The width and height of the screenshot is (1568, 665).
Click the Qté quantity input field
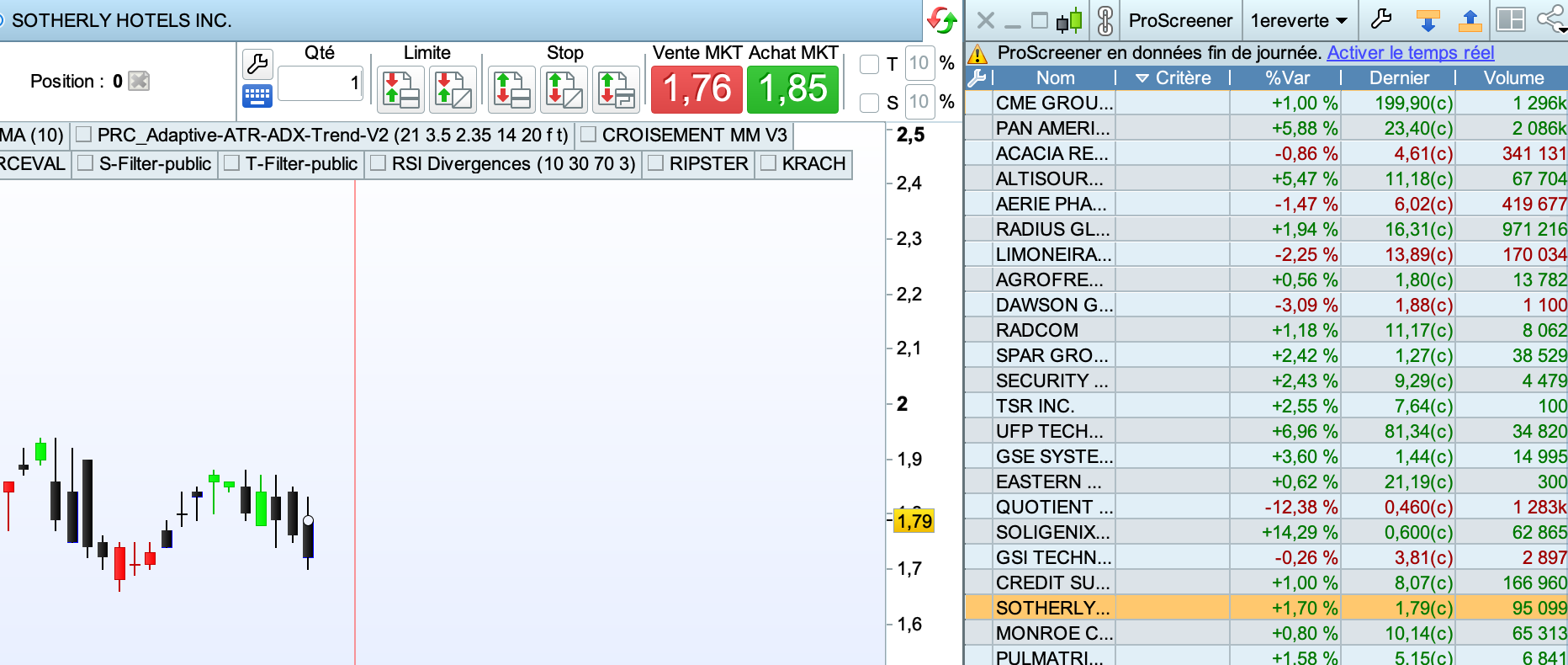320,83
